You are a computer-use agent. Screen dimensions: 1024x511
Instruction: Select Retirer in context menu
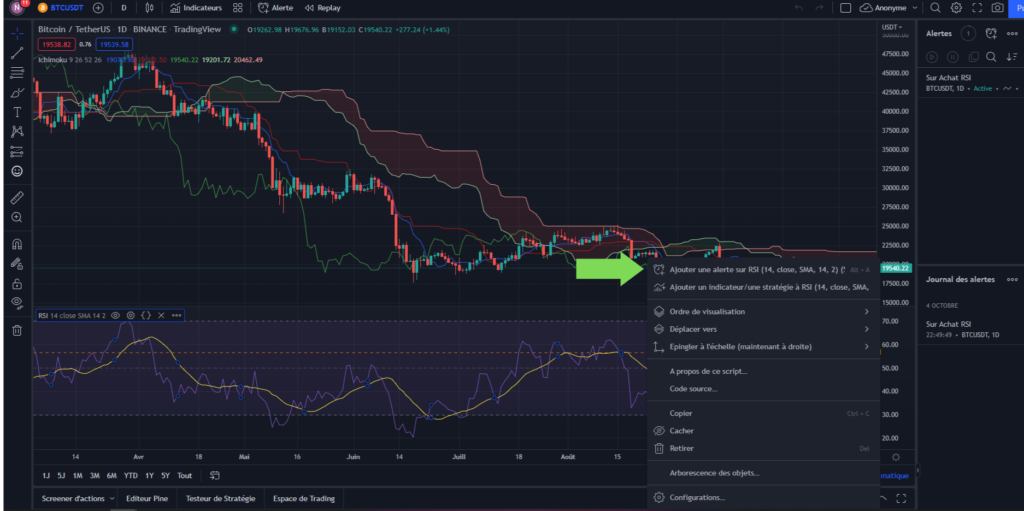point(763,448)
